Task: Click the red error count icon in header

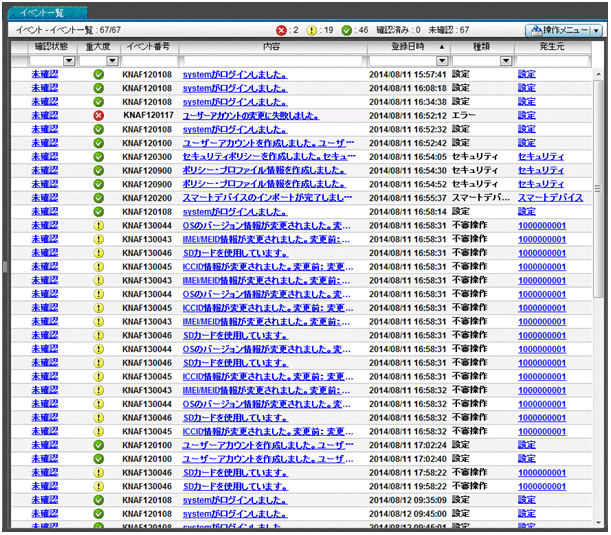Action: pos(281,31)
